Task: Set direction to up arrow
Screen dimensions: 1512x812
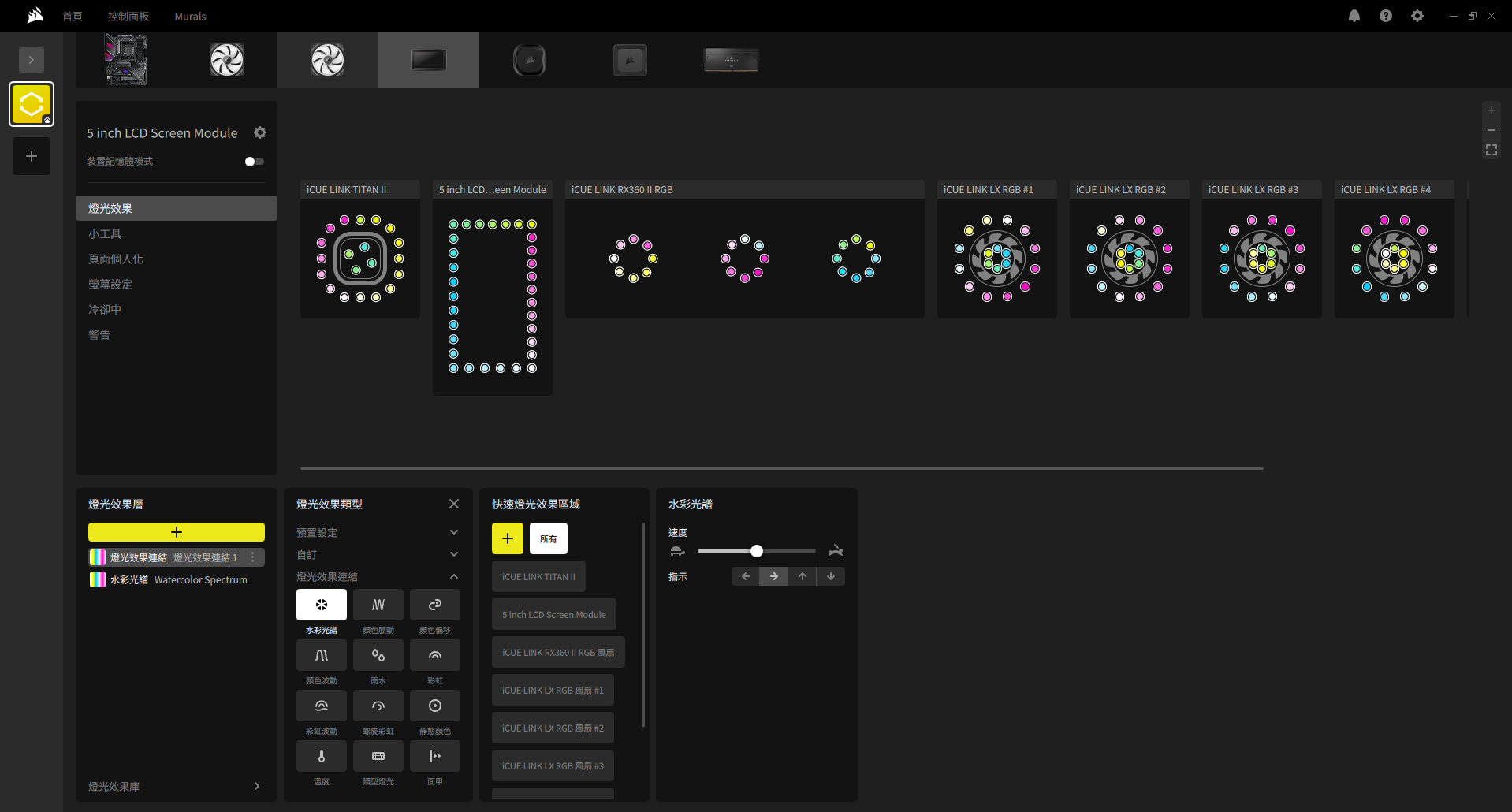Action: point(803,576)
